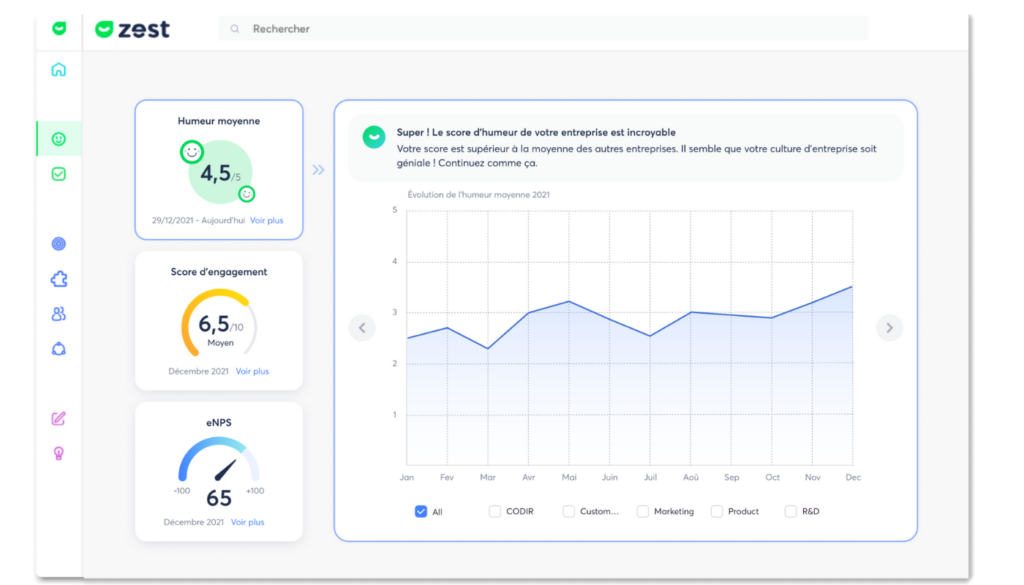The height and width of the screenshot is (585, 1024).
Task: Tick the Marketing checkbox
Action: point(643,511)
